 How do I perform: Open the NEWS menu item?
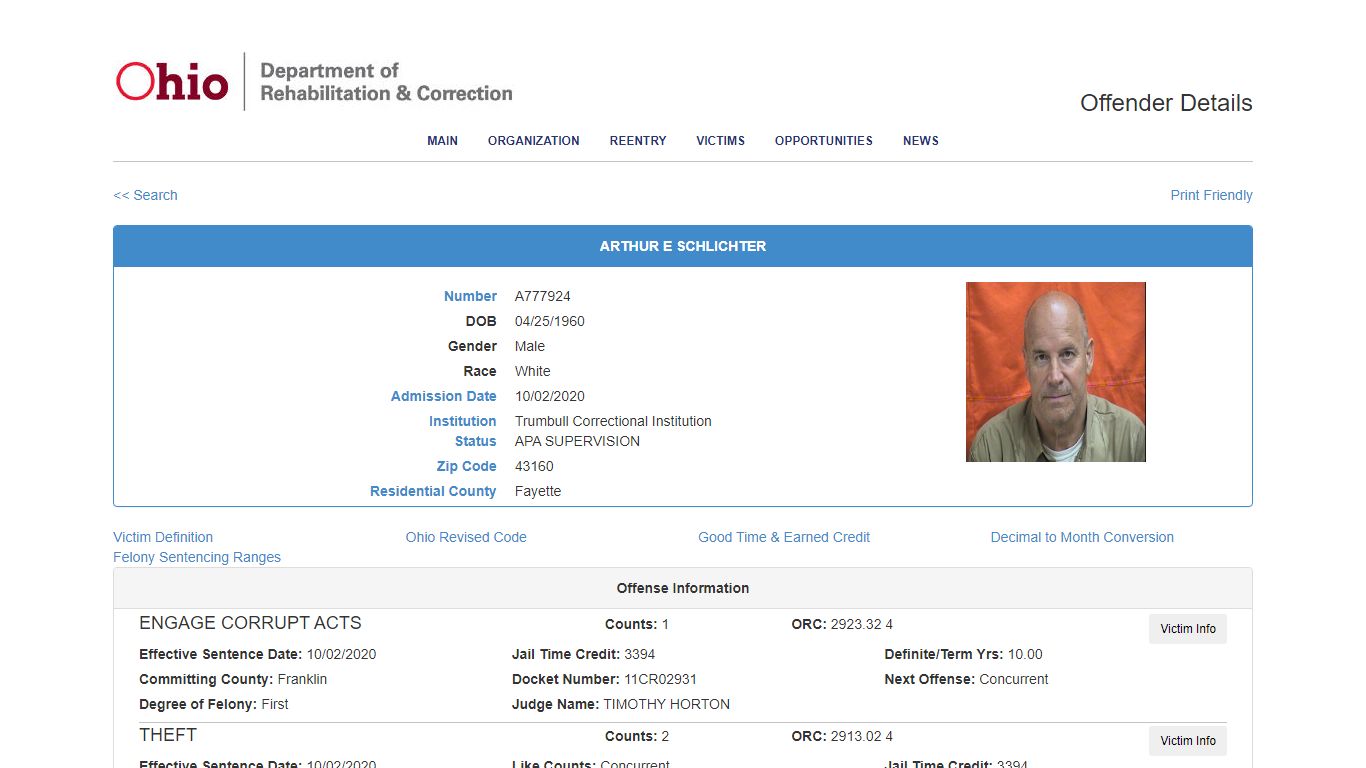pos(920,141)
